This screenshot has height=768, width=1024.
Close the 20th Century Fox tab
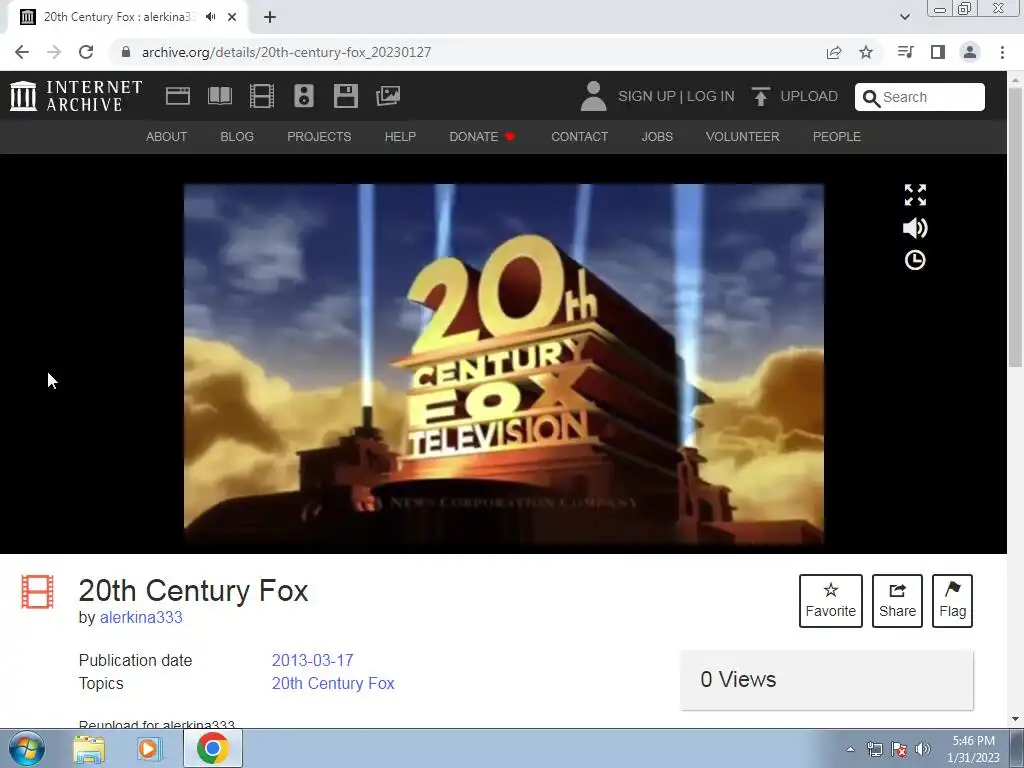pos(232,17)
